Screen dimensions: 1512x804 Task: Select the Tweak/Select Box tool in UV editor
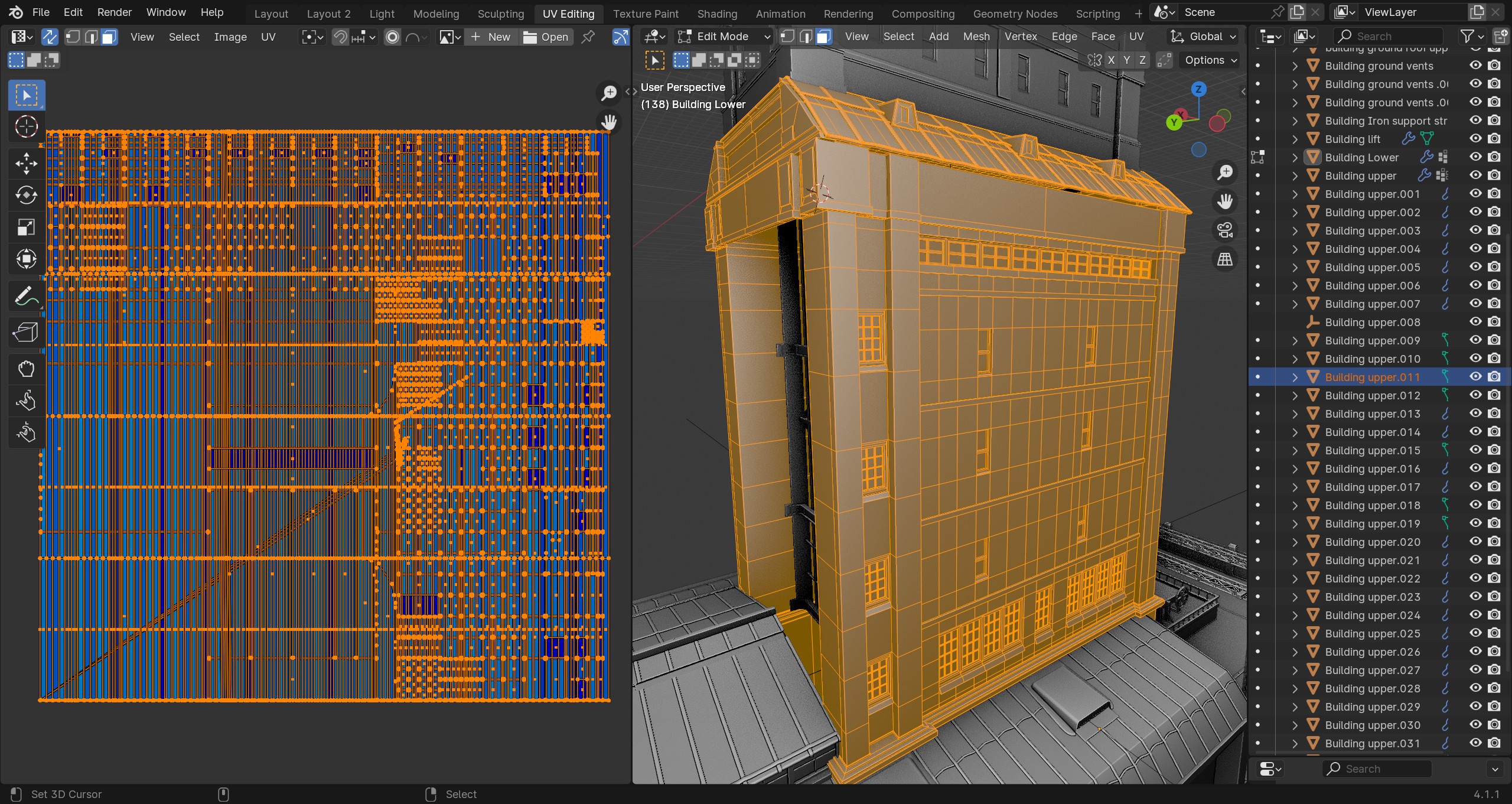(27, 95)
